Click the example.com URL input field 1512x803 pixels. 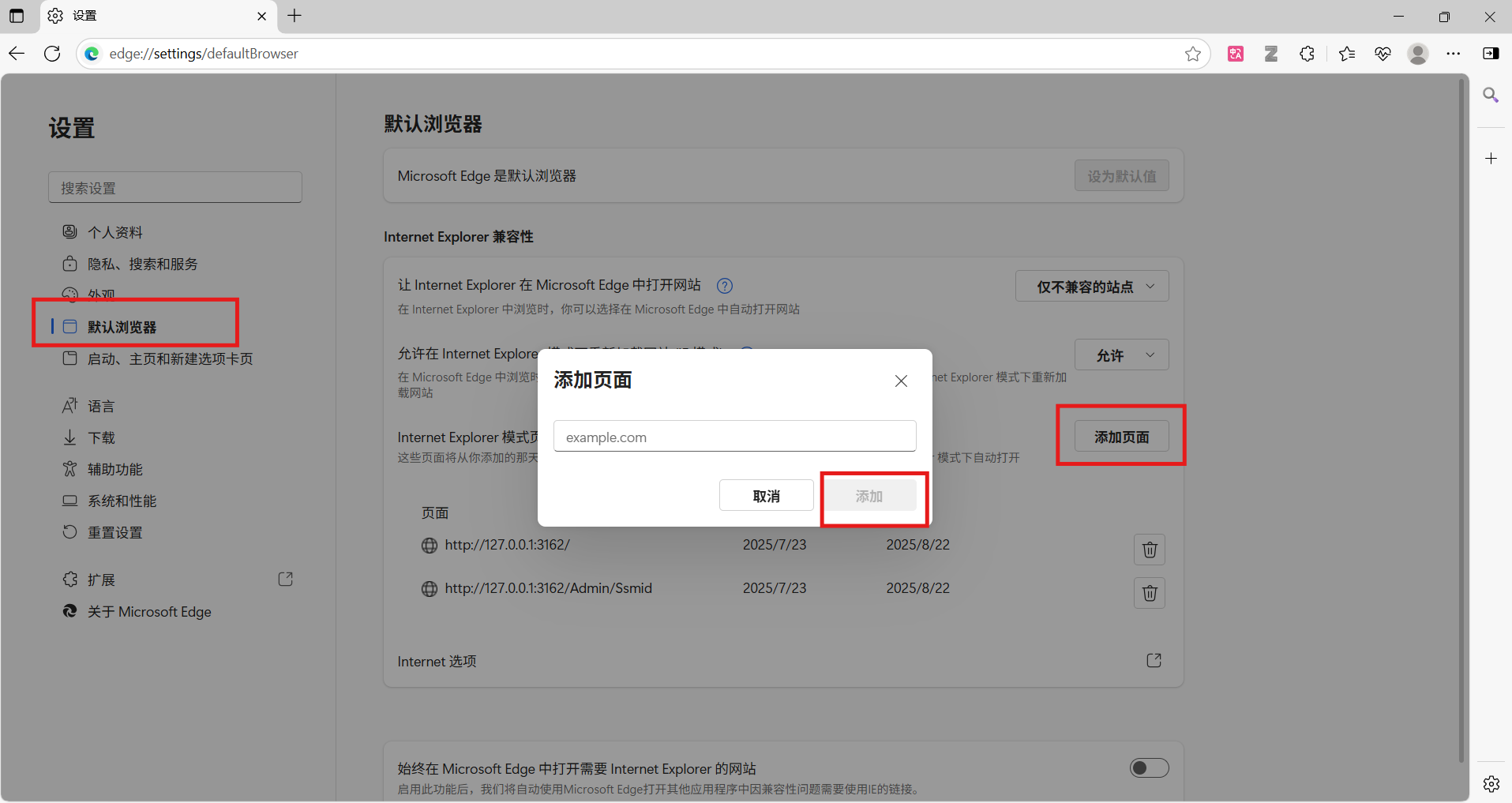734,437
